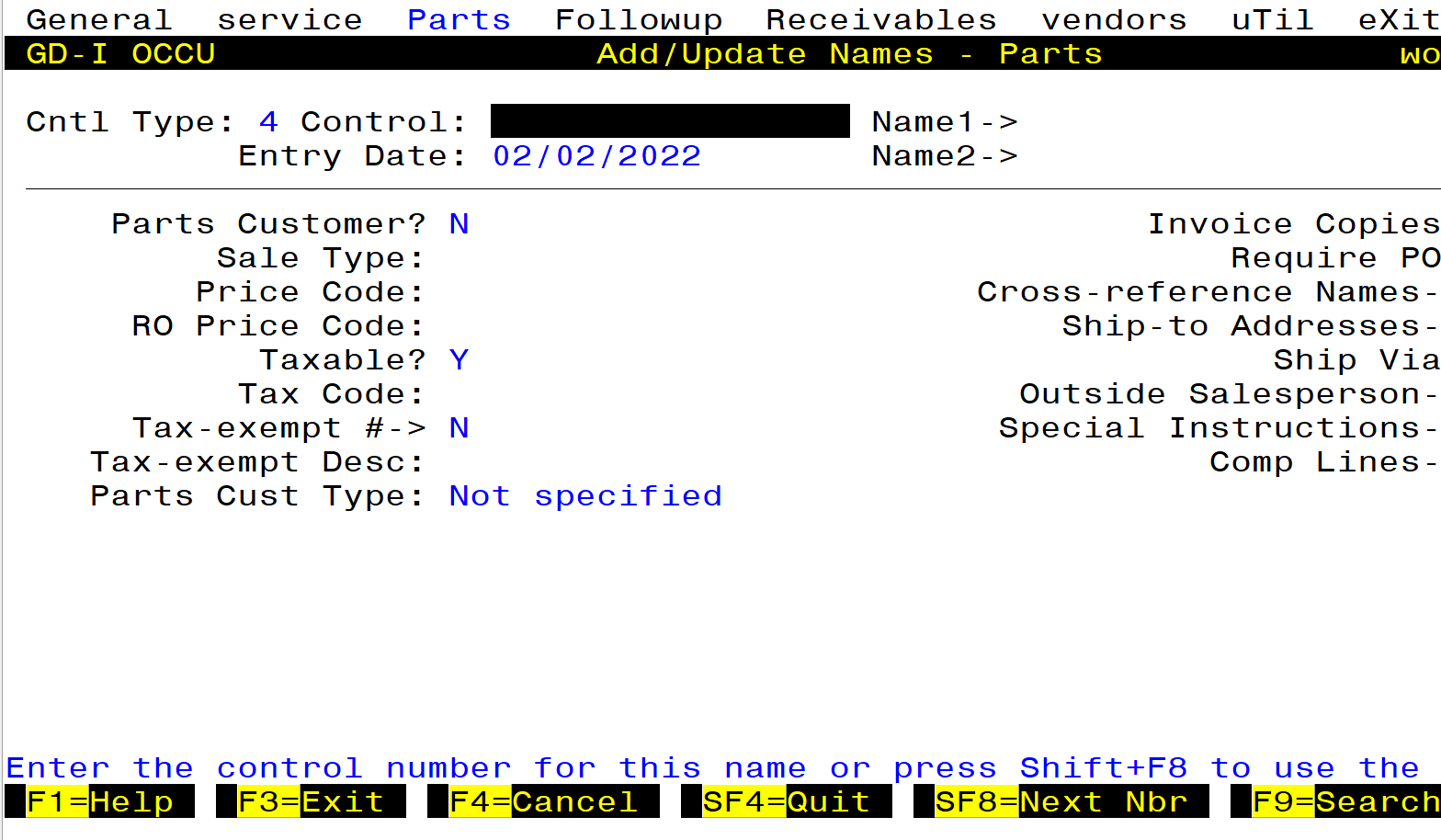The image size is (1441, 840).
Task: Click the F4=Cancel function key
Action: (x=543, y=801)
